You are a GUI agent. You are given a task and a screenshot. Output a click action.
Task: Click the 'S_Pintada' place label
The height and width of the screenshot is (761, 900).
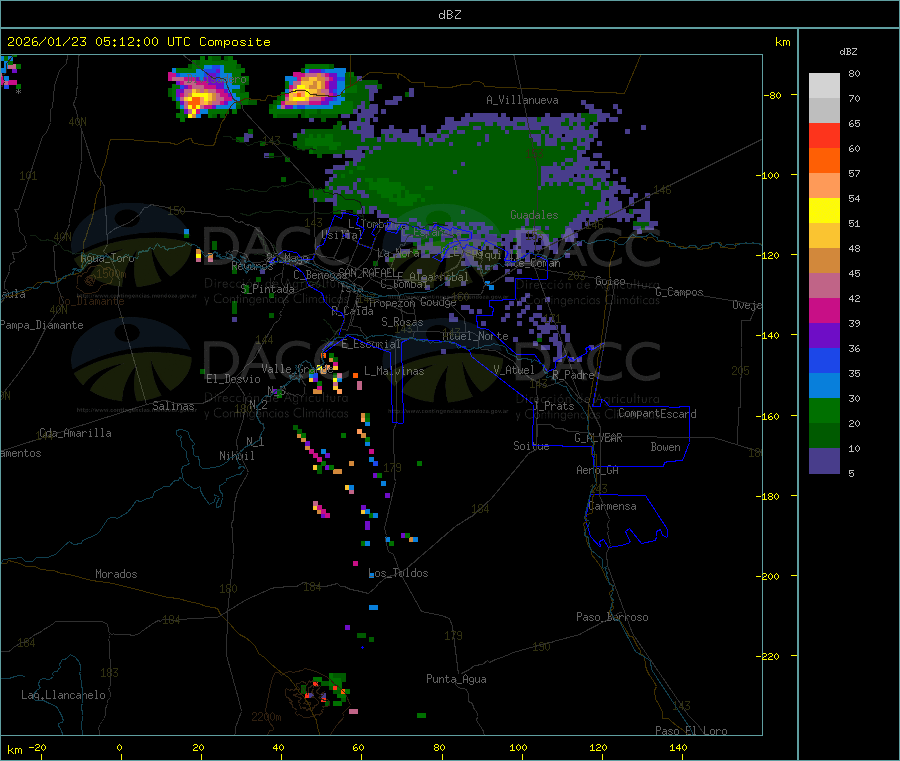267,289
